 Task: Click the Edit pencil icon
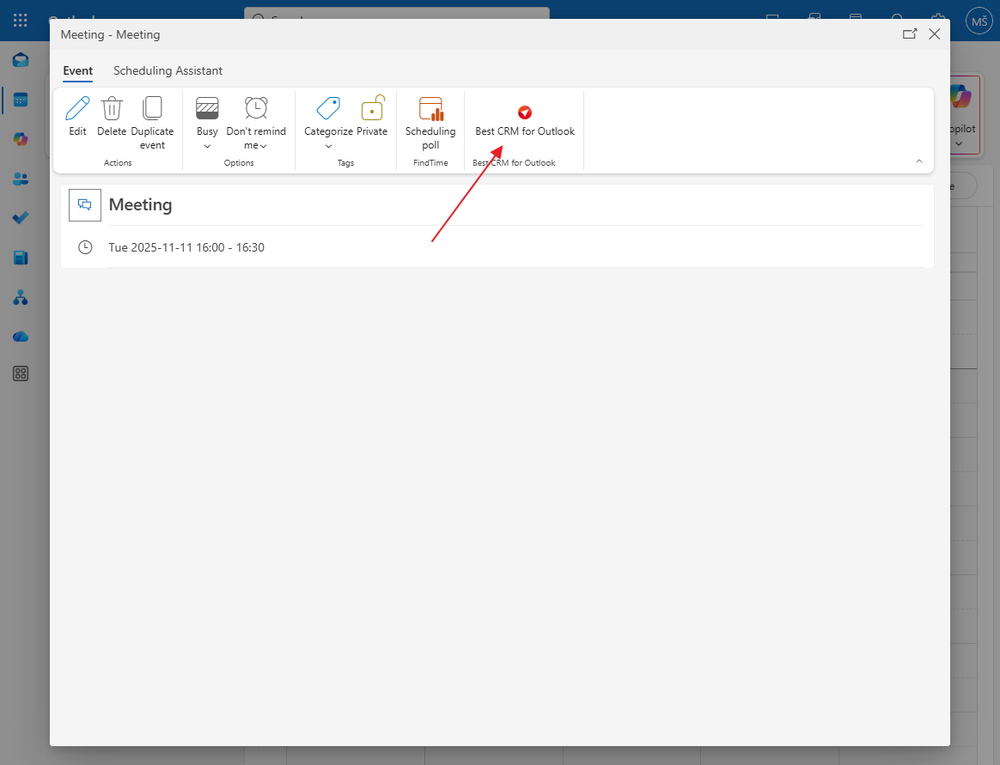[77, 110]
